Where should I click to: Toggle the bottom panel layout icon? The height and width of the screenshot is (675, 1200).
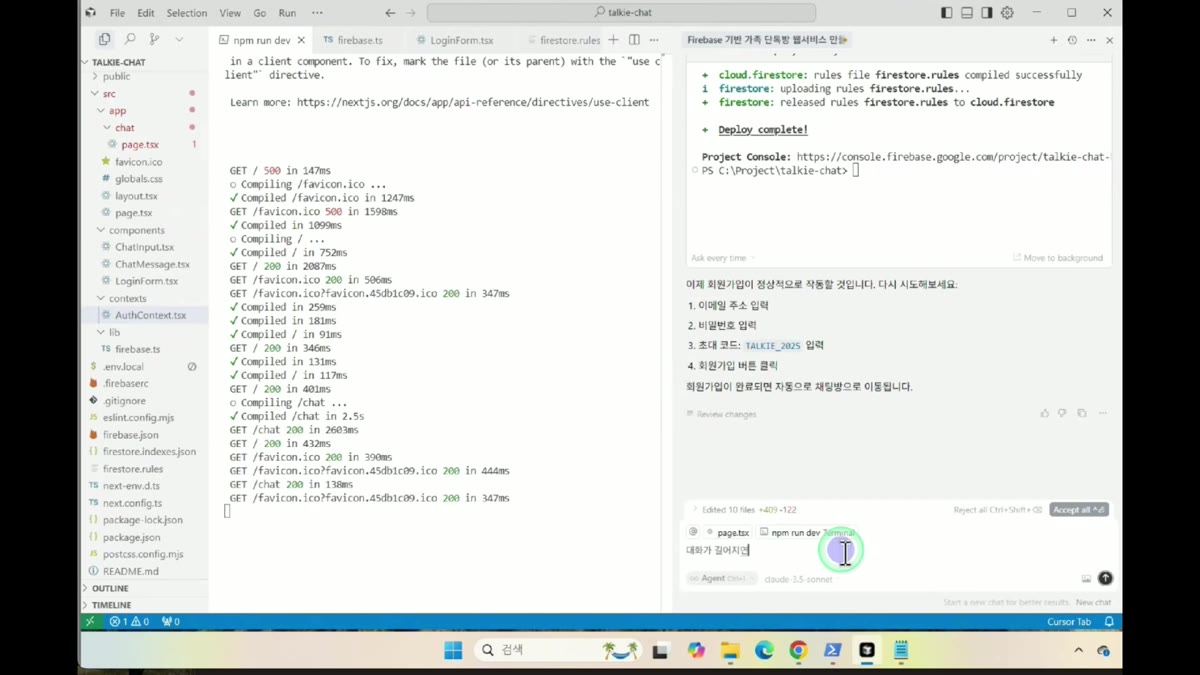click(967, 13)
